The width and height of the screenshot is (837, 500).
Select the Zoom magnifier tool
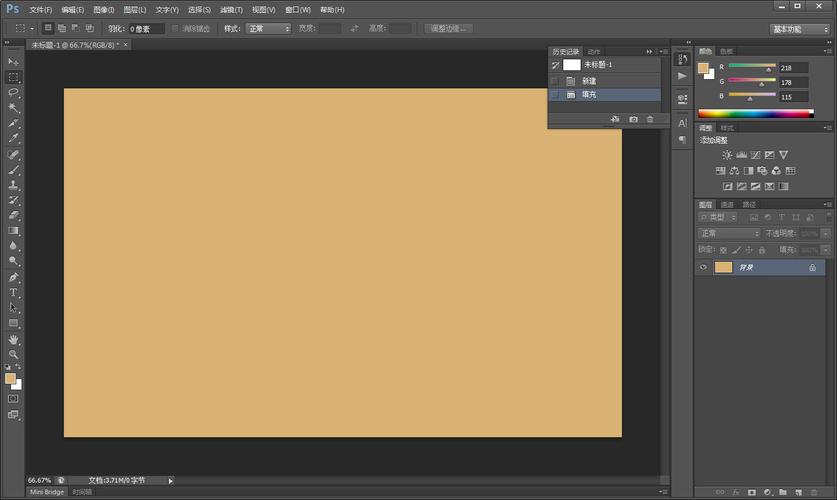click(14, 354)
